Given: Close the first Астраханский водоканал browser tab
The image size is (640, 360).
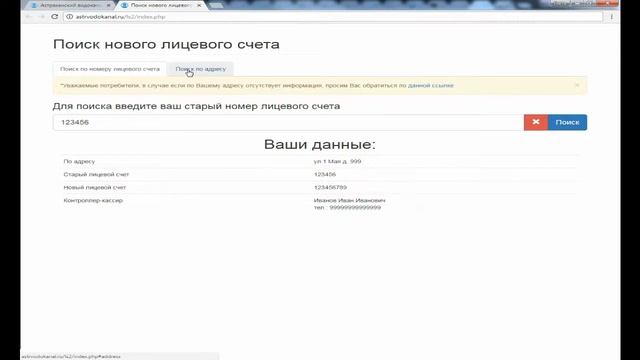Looking at the screenshot, I should pos(109,5).
